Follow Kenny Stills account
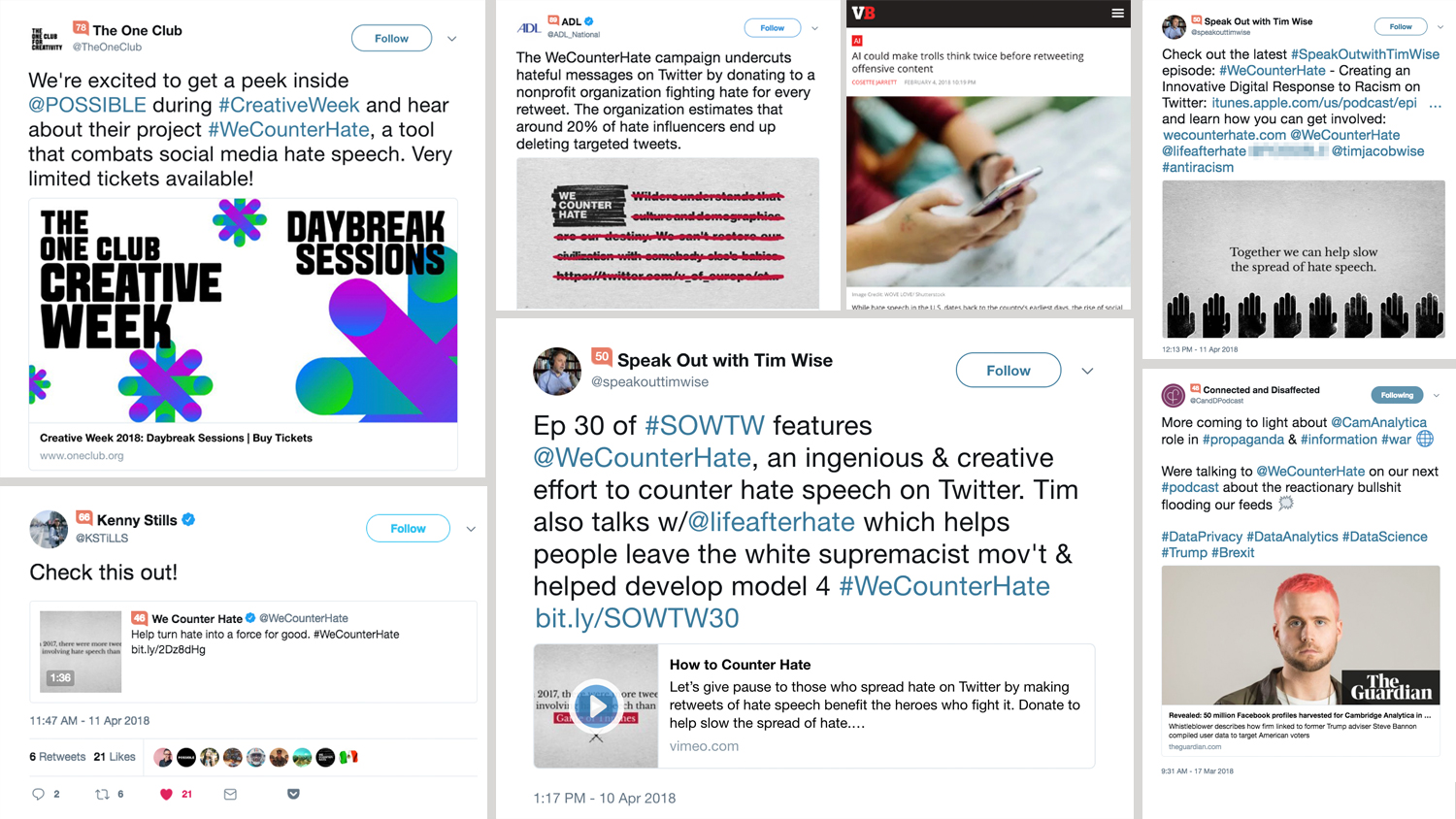The height and width of the screenshot is (819, 1456). 408,528
